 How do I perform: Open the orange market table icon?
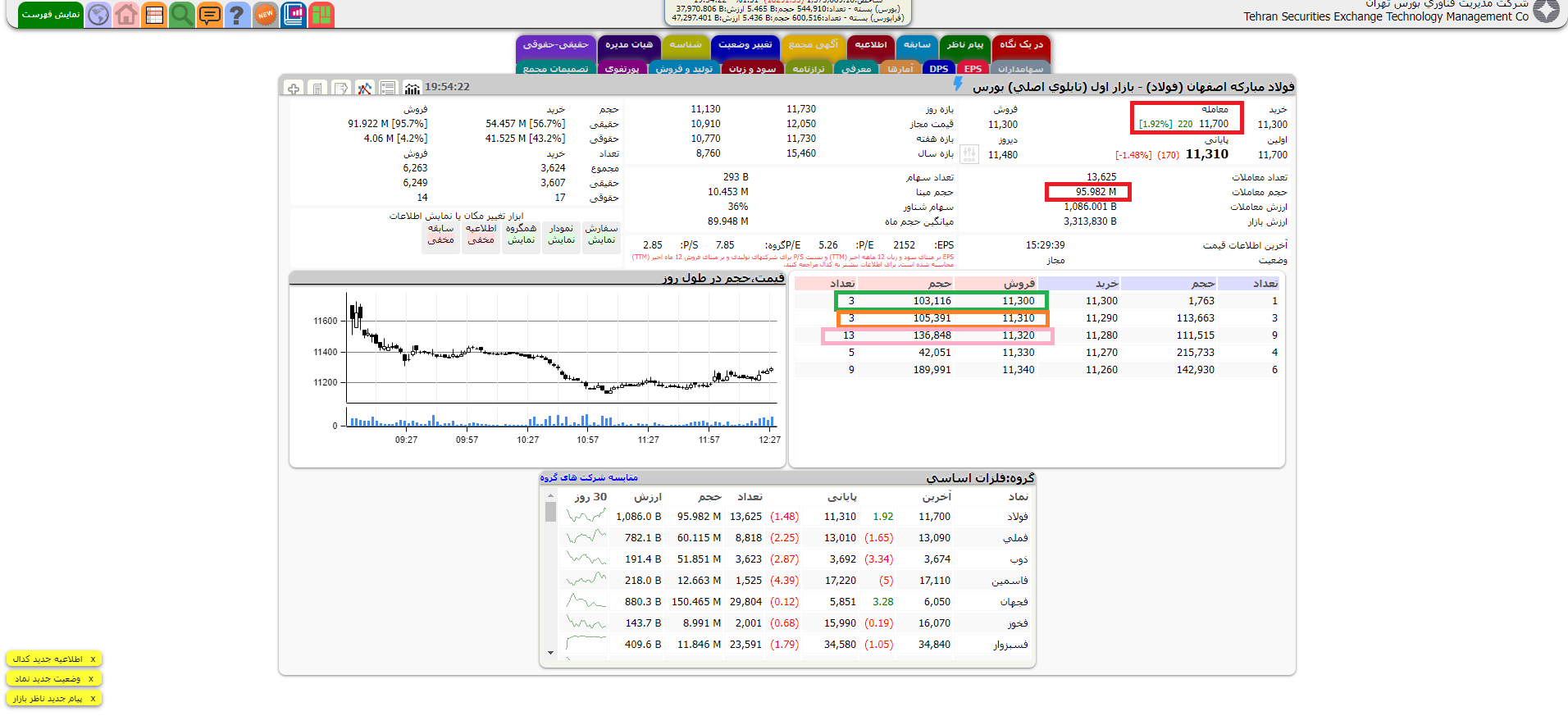point(154,15)
